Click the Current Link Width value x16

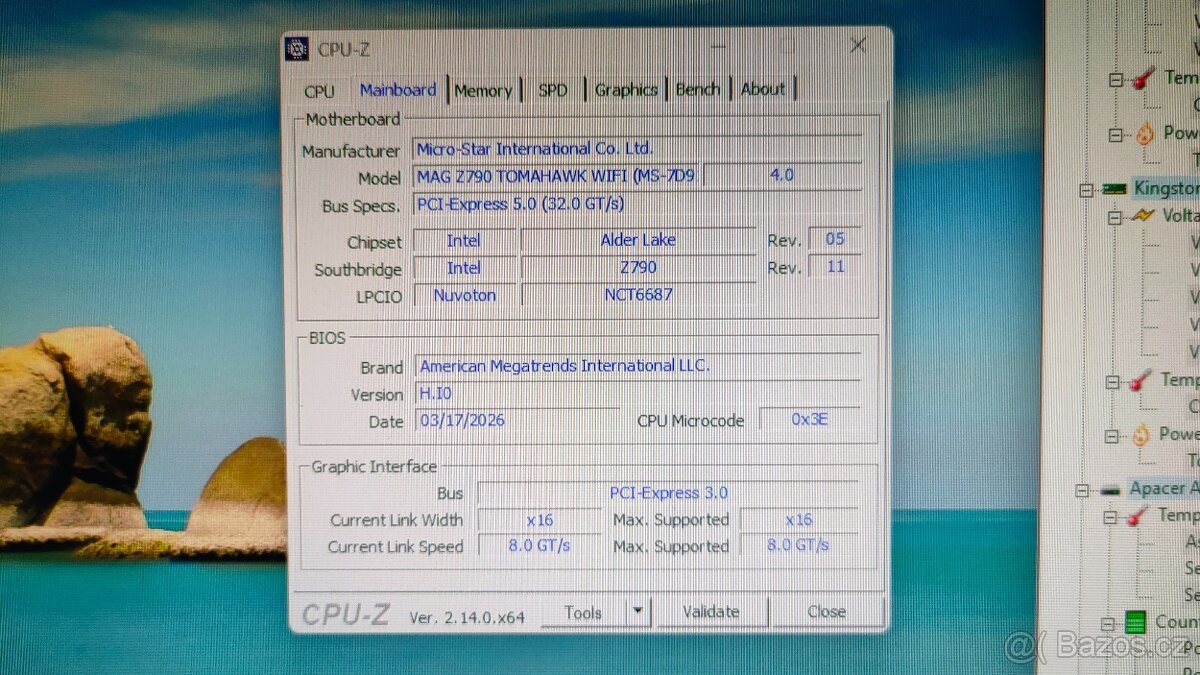539,520
